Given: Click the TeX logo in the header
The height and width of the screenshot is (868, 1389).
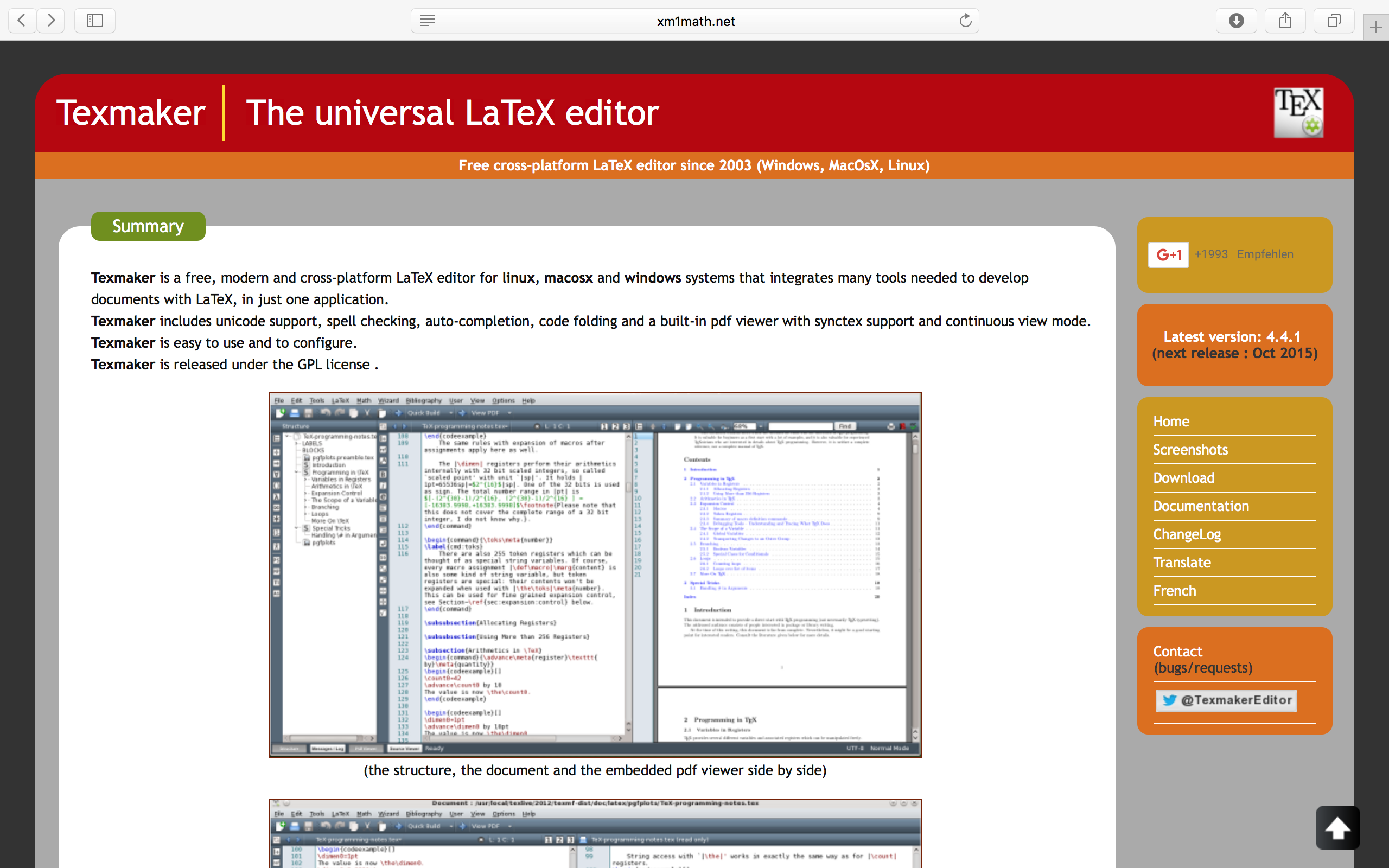Looking at the screenshot, I should click(x=1298, y=112).
